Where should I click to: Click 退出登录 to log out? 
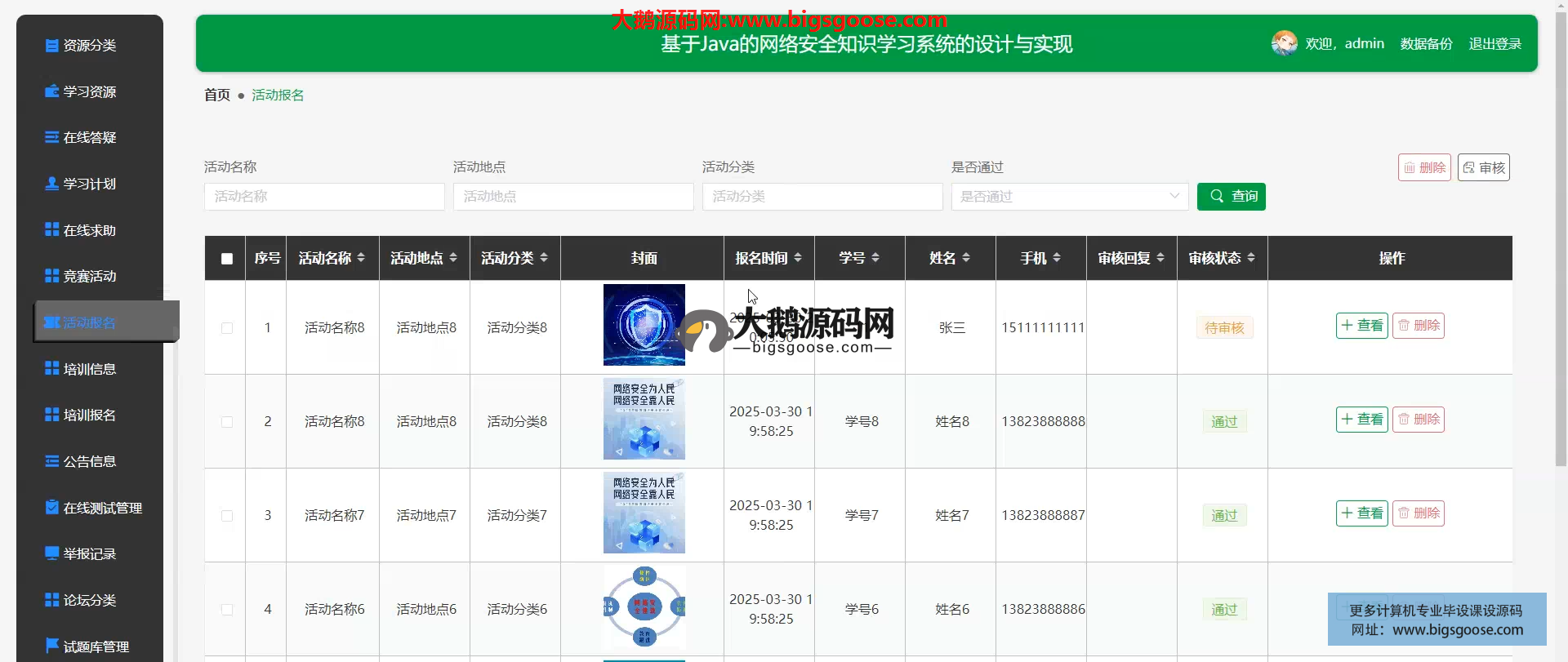tap(1494, 44)
